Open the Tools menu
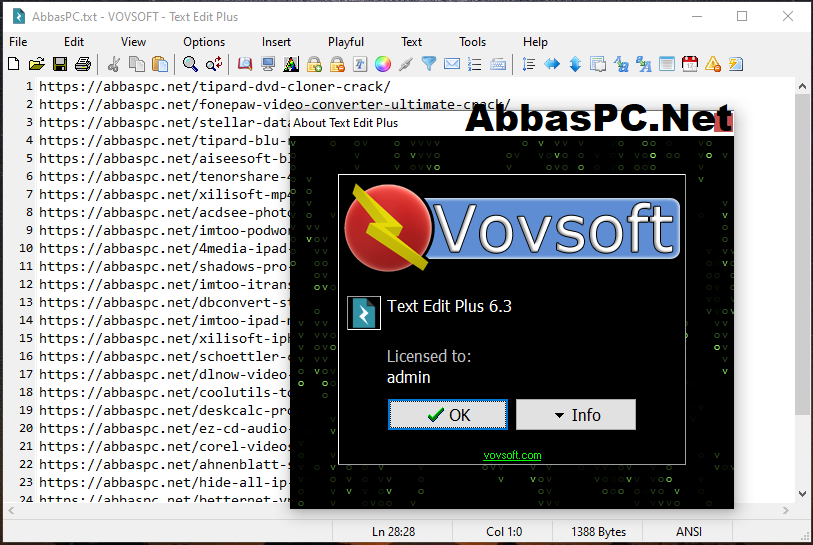Image resolution: width=813 pixels, height=545 pixels. 472,42
